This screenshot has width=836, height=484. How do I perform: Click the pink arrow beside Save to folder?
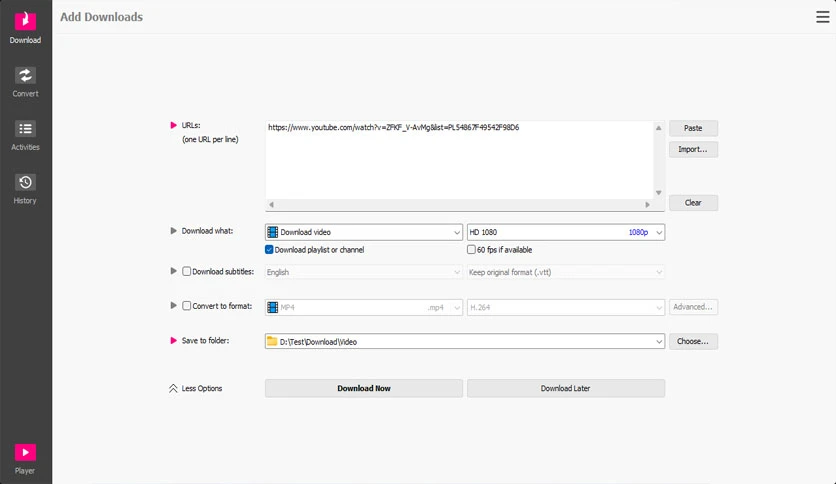coord(173,340)
